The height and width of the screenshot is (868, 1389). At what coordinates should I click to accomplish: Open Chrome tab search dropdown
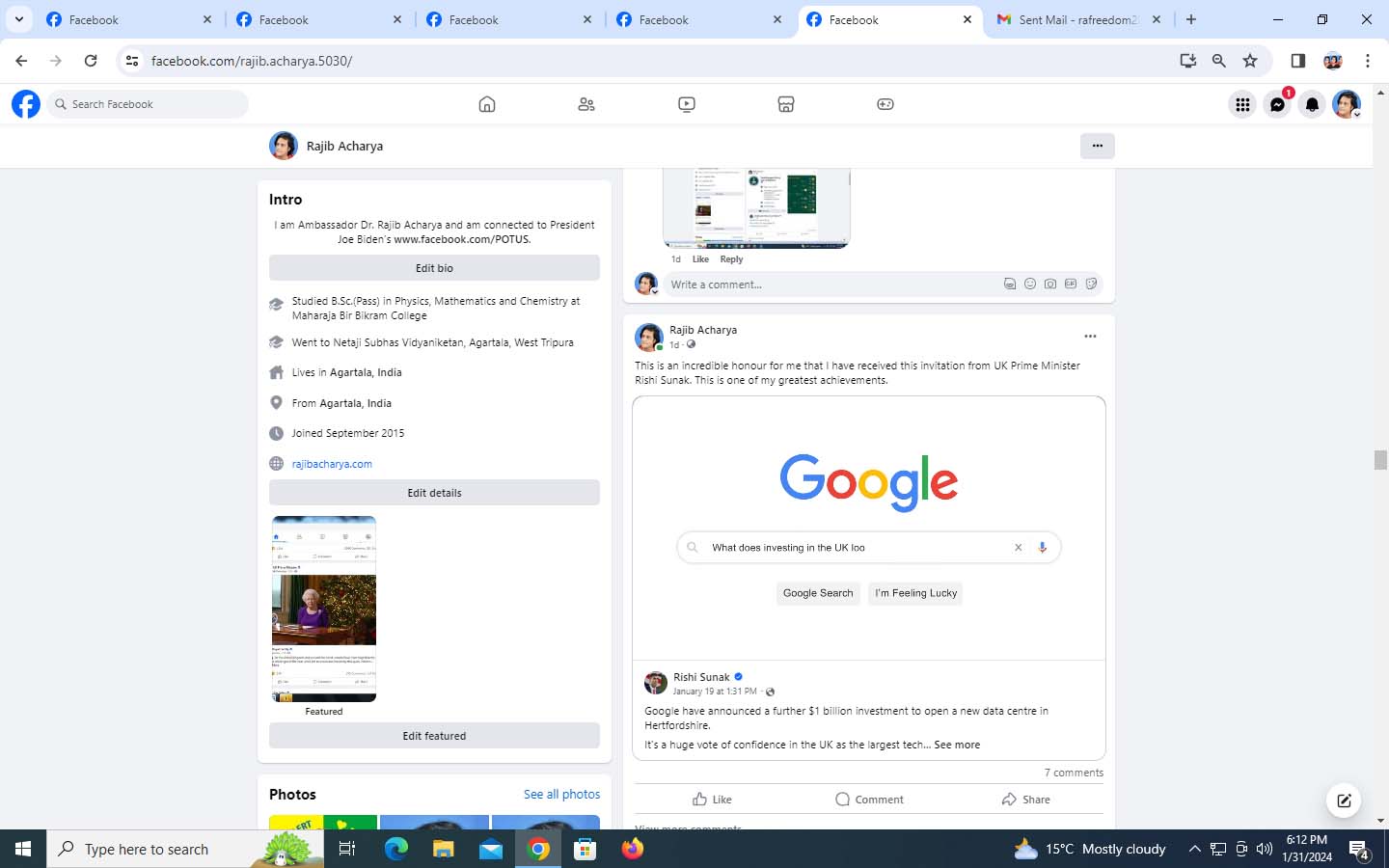click(19, 19)
